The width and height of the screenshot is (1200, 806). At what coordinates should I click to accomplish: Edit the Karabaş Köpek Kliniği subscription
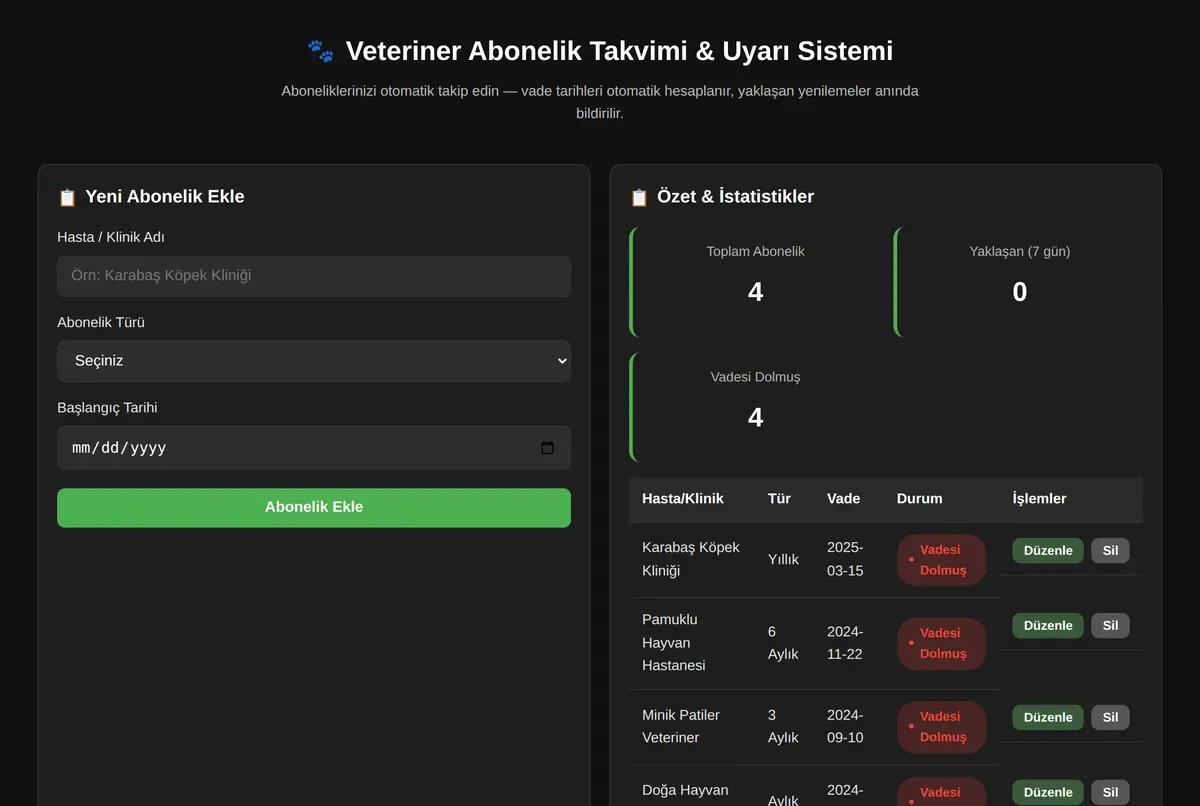(1048, 550)
